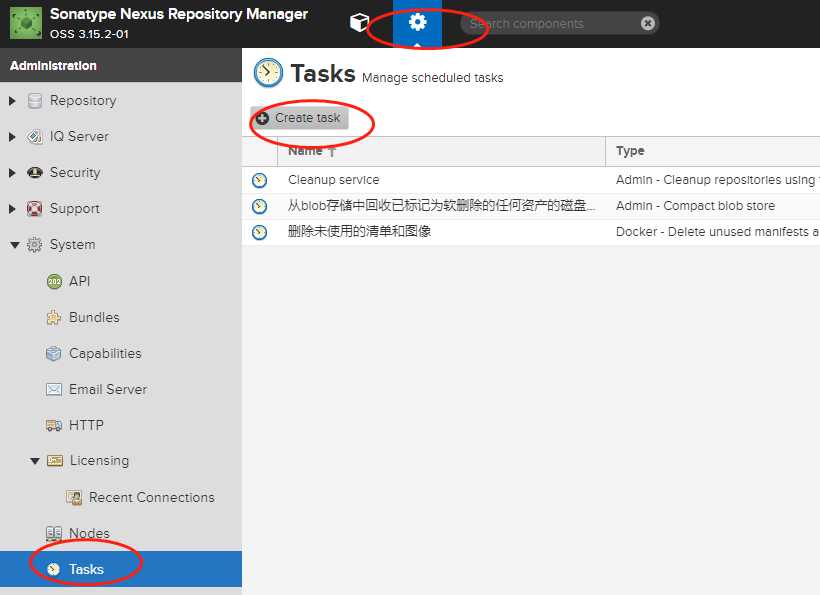The height and width of the screenshot is (595, 820).
Task: Click the Cleanup service row clock icon
Action: coord(259,180)
